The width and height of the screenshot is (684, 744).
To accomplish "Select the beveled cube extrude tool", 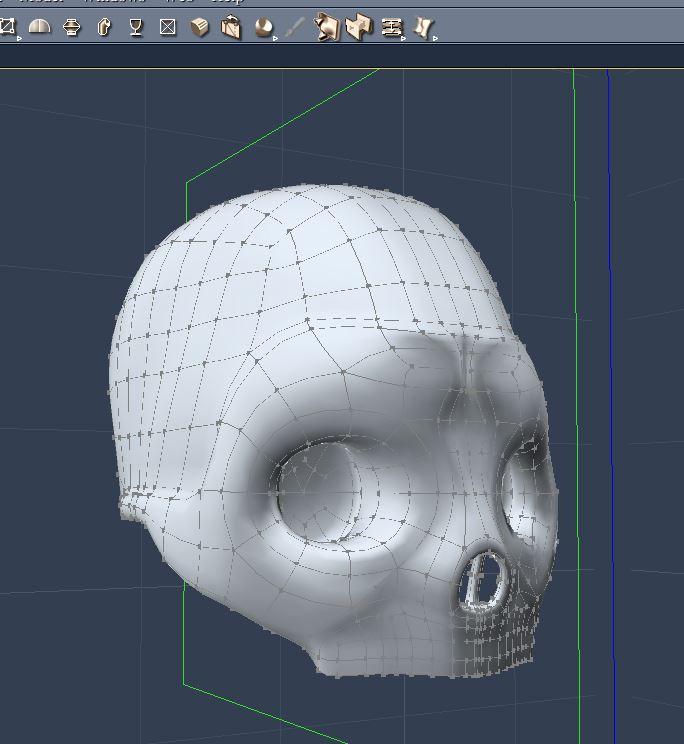I will [x=200, y=27].
